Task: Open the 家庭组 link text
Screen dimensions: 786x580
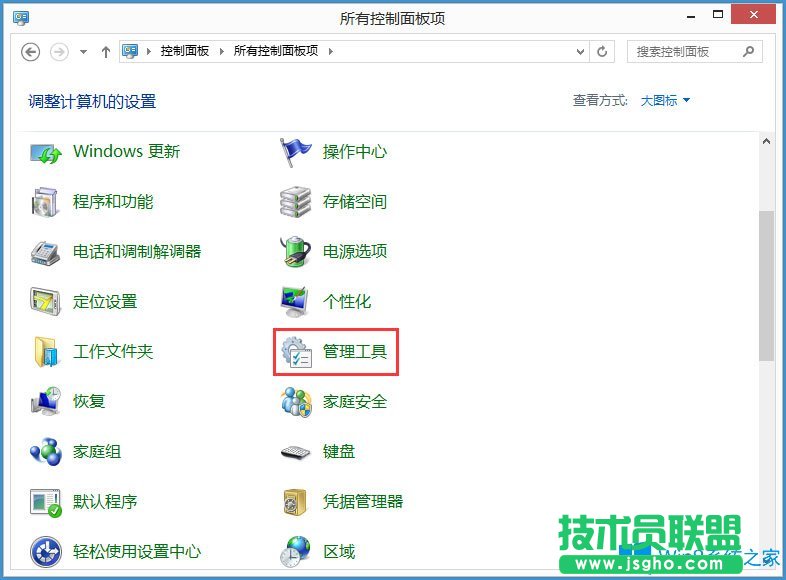Action: [97, 452]
